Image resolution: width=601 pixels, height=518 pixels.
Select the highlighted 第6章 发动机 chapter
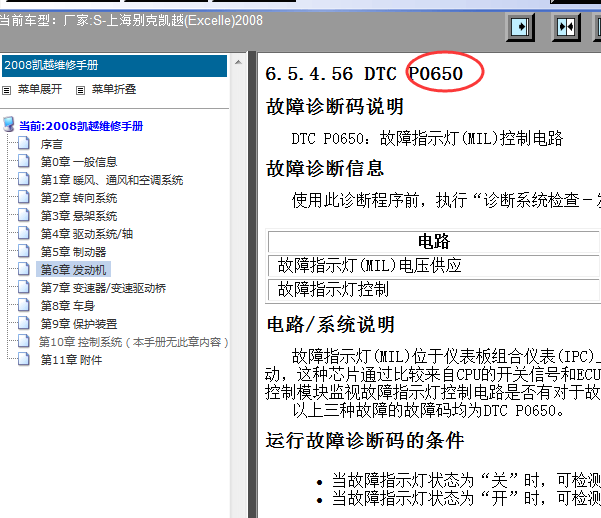coord(74,270)
